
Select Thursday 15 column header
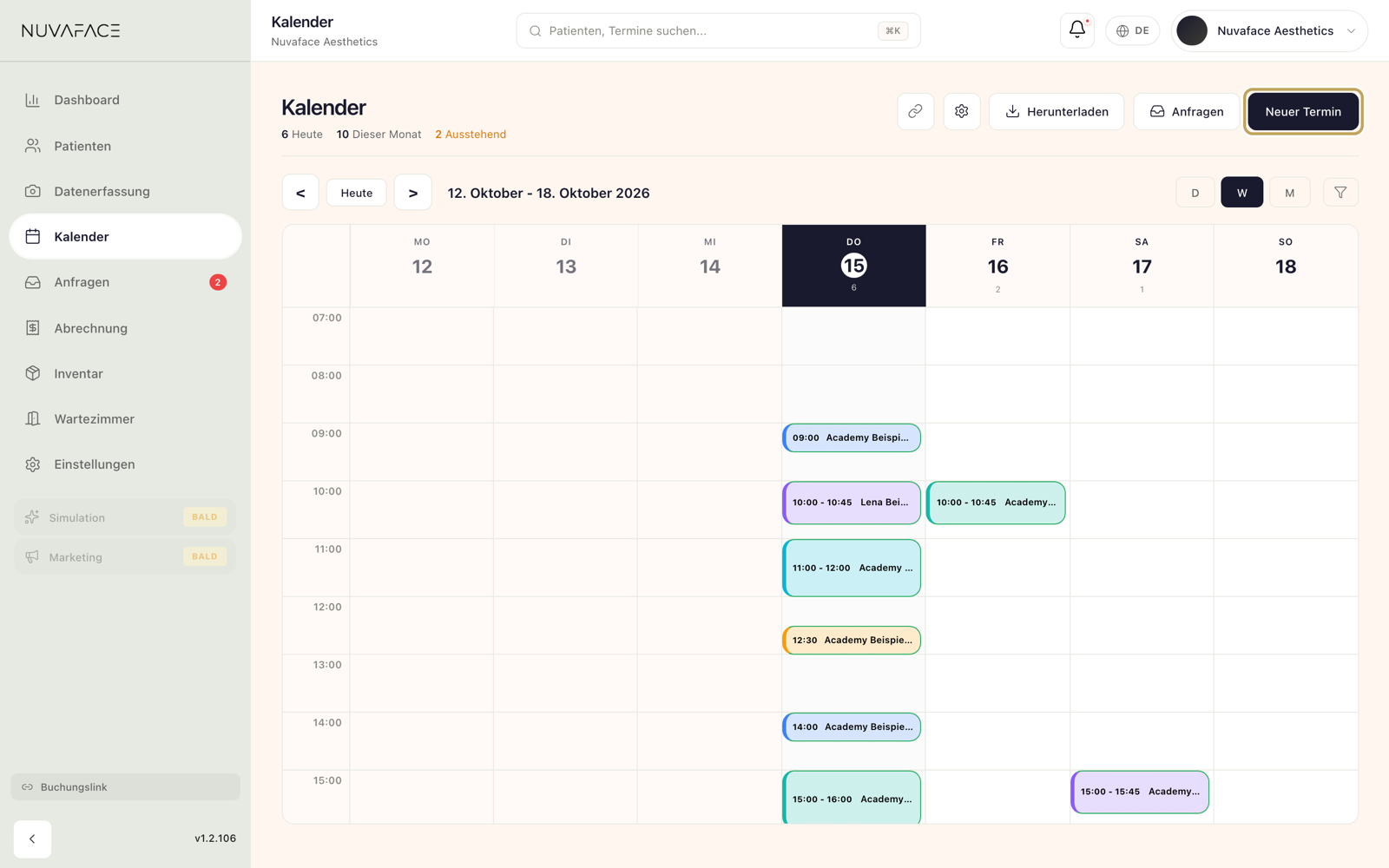[853, 266]
